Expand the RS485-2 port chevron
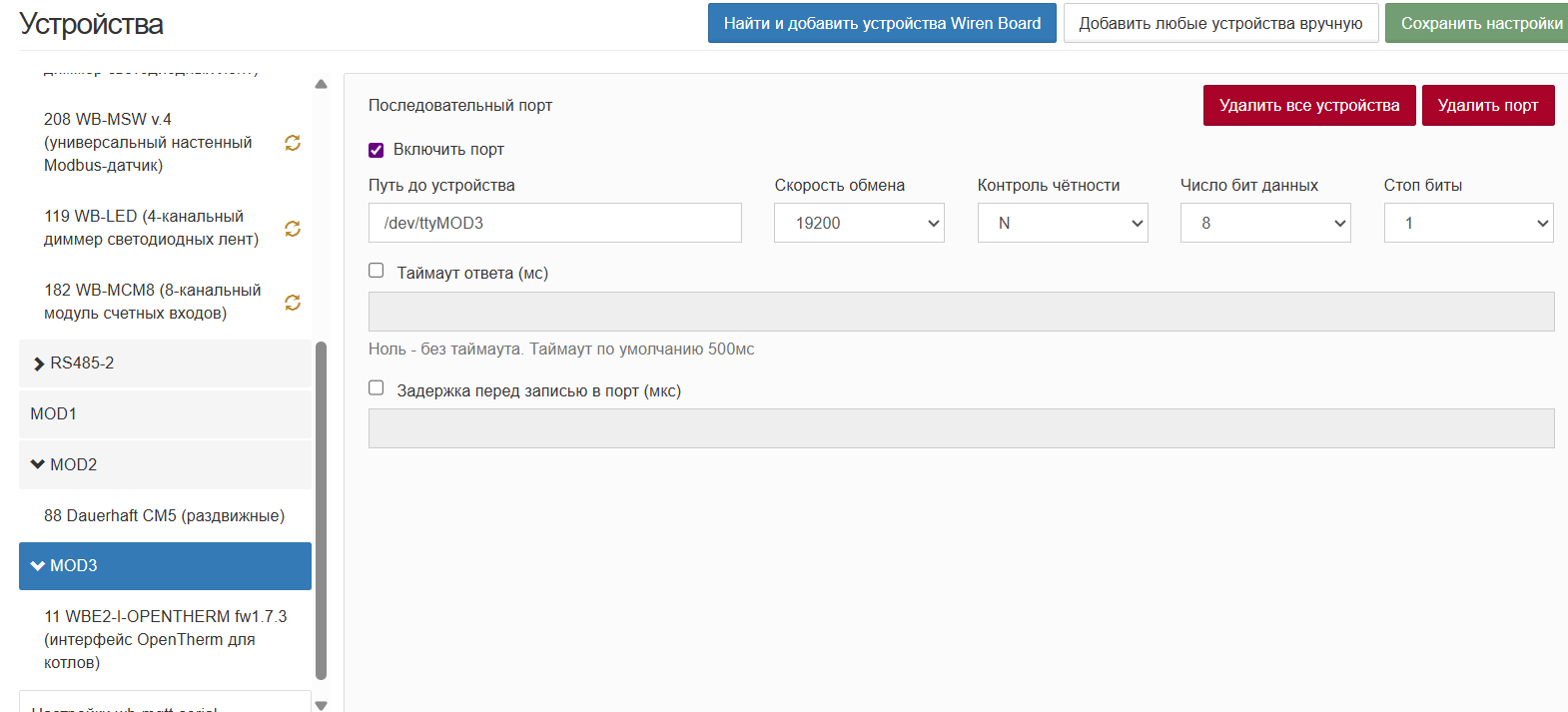 click(x=39, y=363)
